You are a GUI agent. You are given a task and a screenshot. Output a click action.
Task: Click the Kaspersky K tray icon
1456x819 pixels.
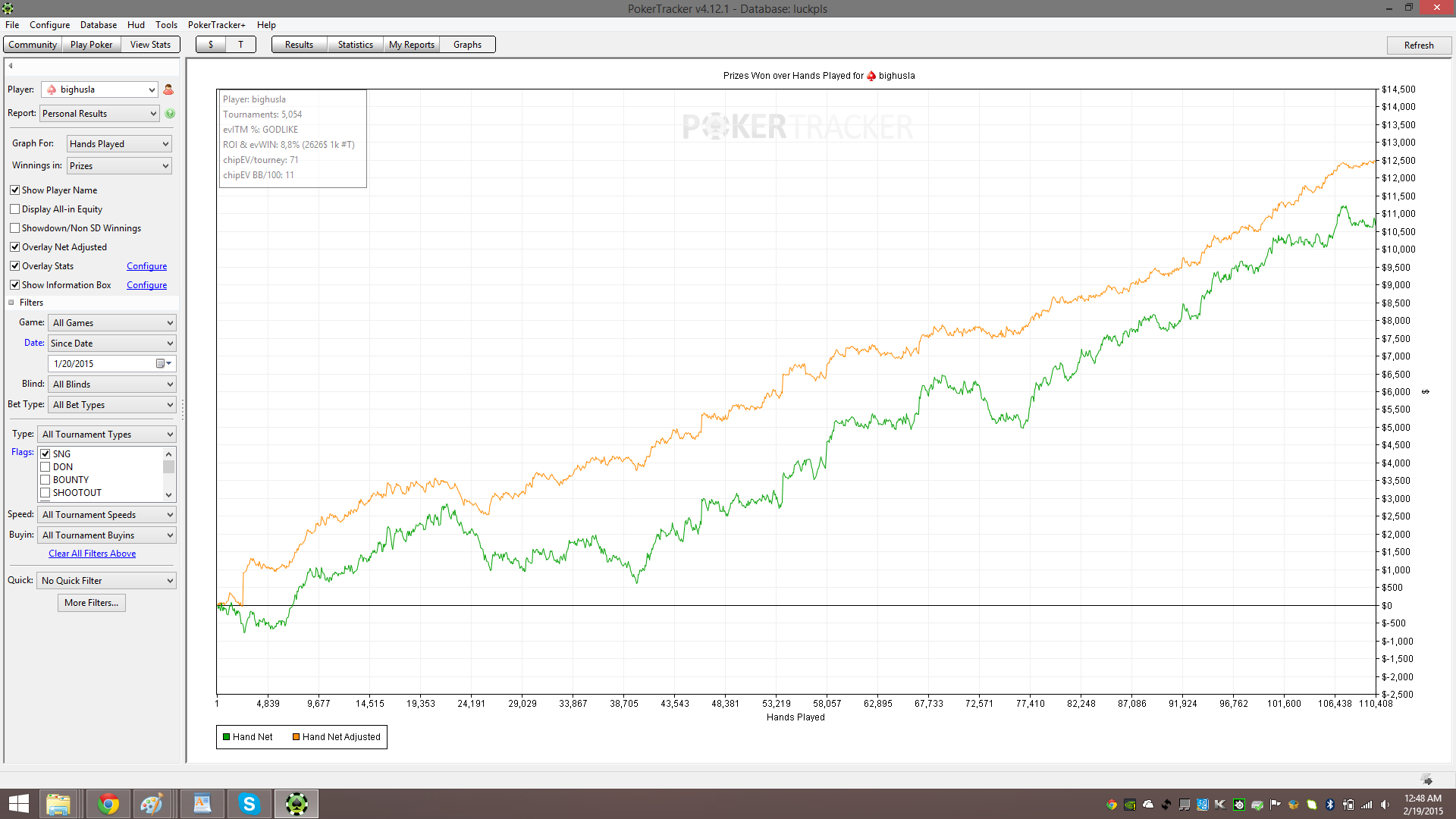pos(1221,805)
